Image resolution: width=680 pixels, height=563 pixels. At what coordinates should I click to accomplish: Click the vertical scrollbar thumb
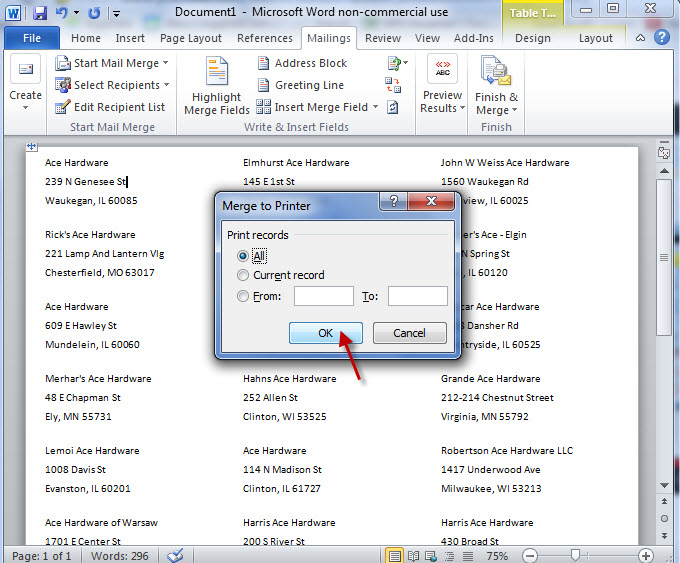(664, 257)
